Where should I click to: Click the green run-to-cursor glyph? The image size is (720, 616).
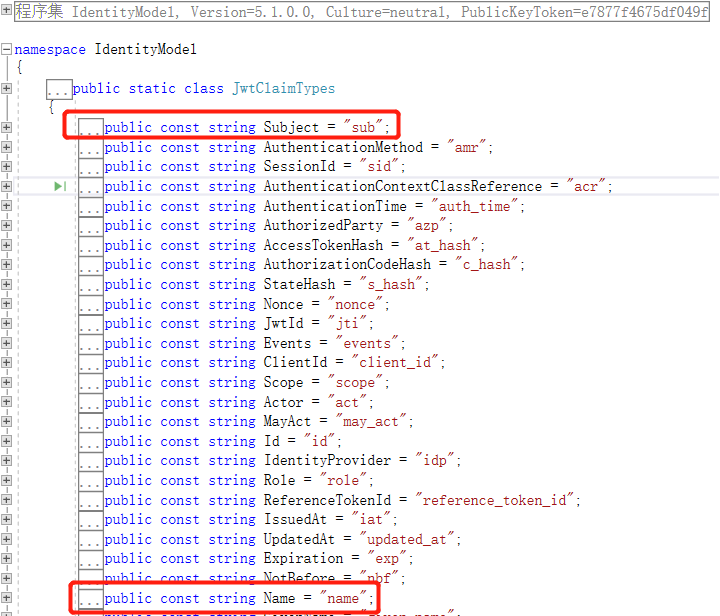pos(60,186)
